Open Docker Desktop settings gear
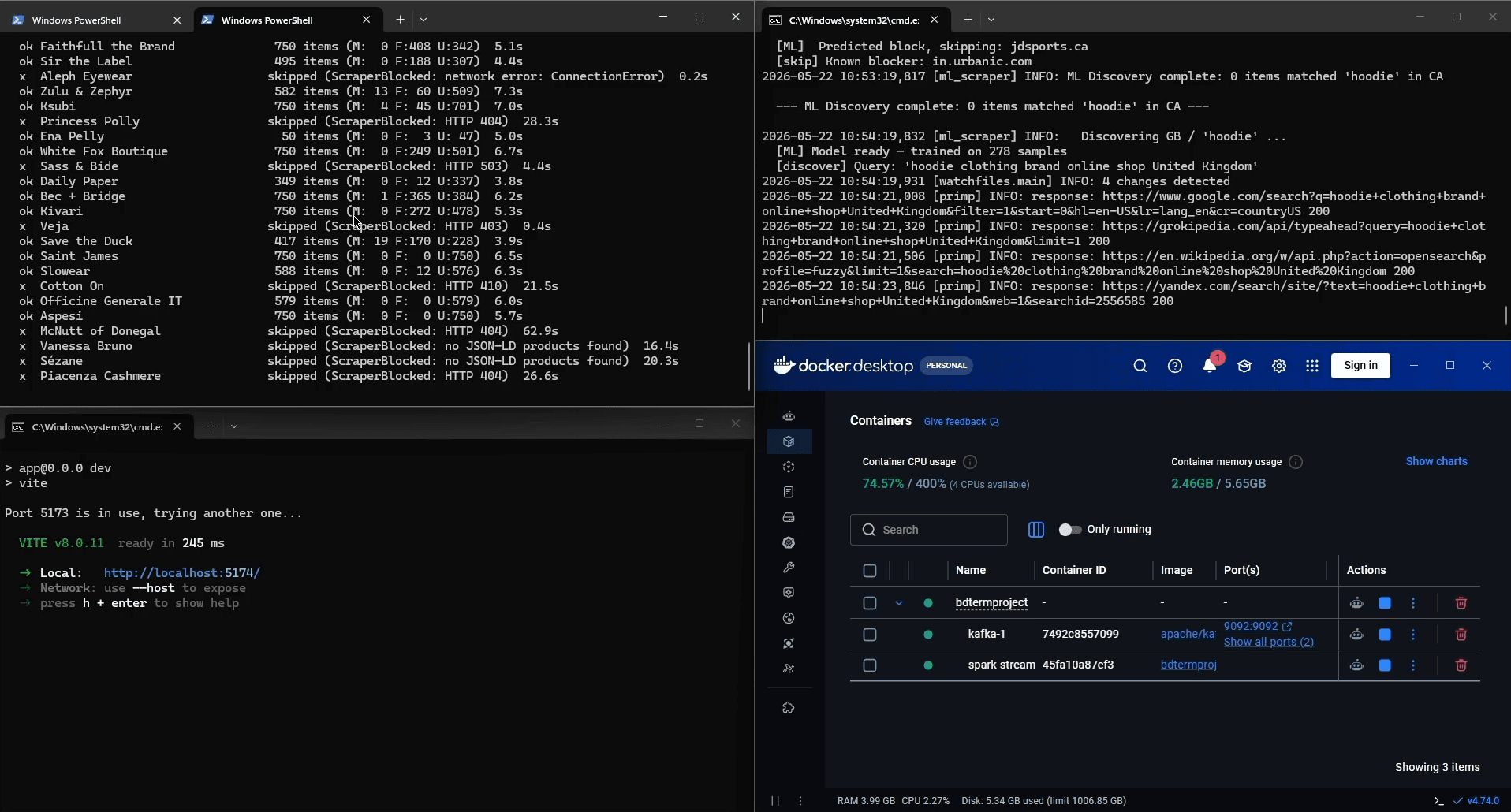Screen dimensions: 1511x812 pos(1279,366)
